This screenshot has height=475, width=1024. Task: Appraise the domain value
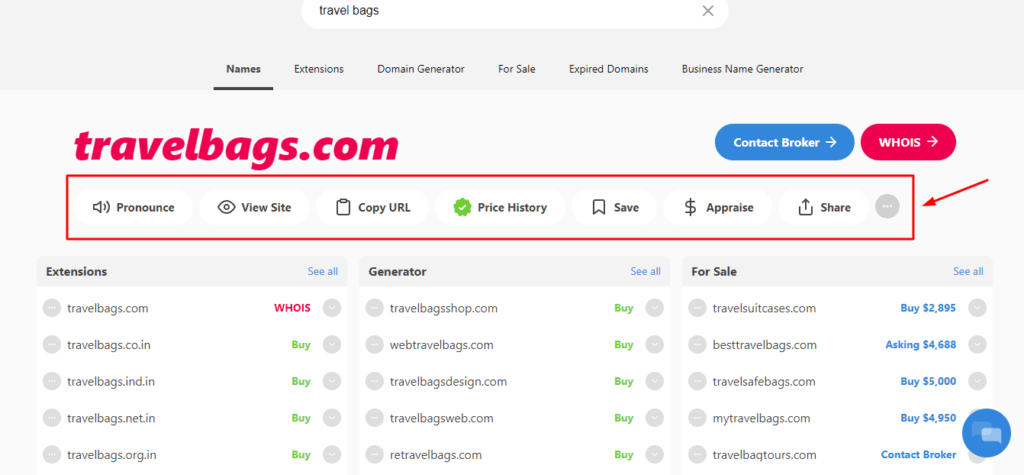[718, 207]
